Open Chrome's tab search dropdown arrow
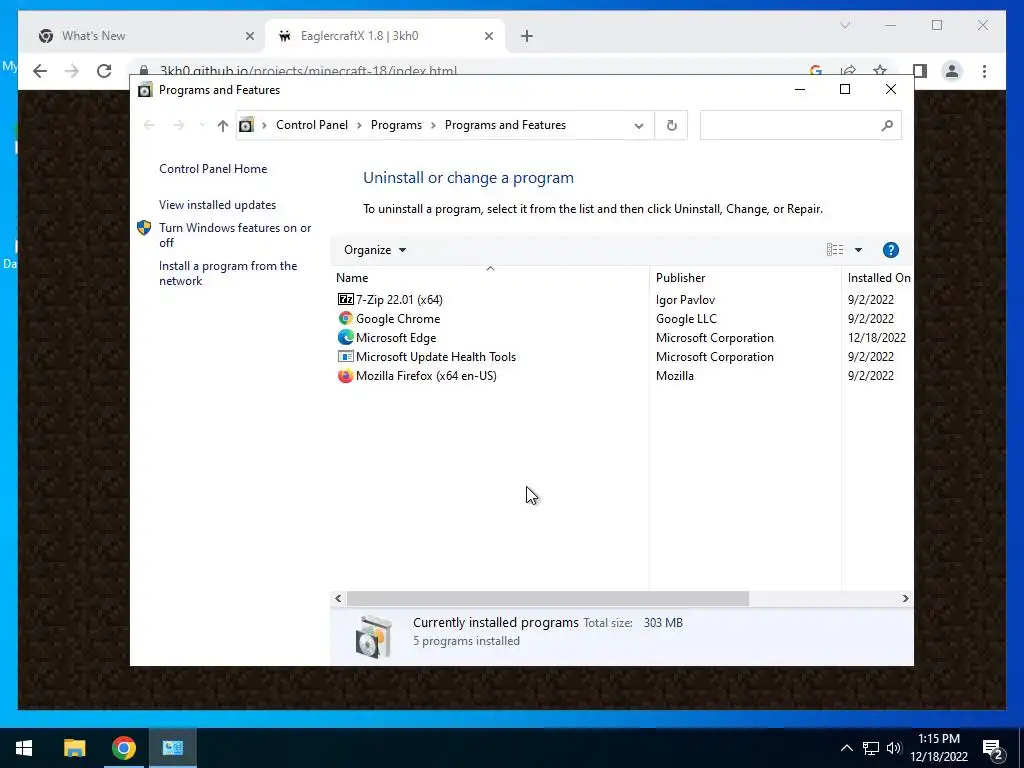This screenshot has width=1024, height=768. pyautogui.click(x=844, y=25)
